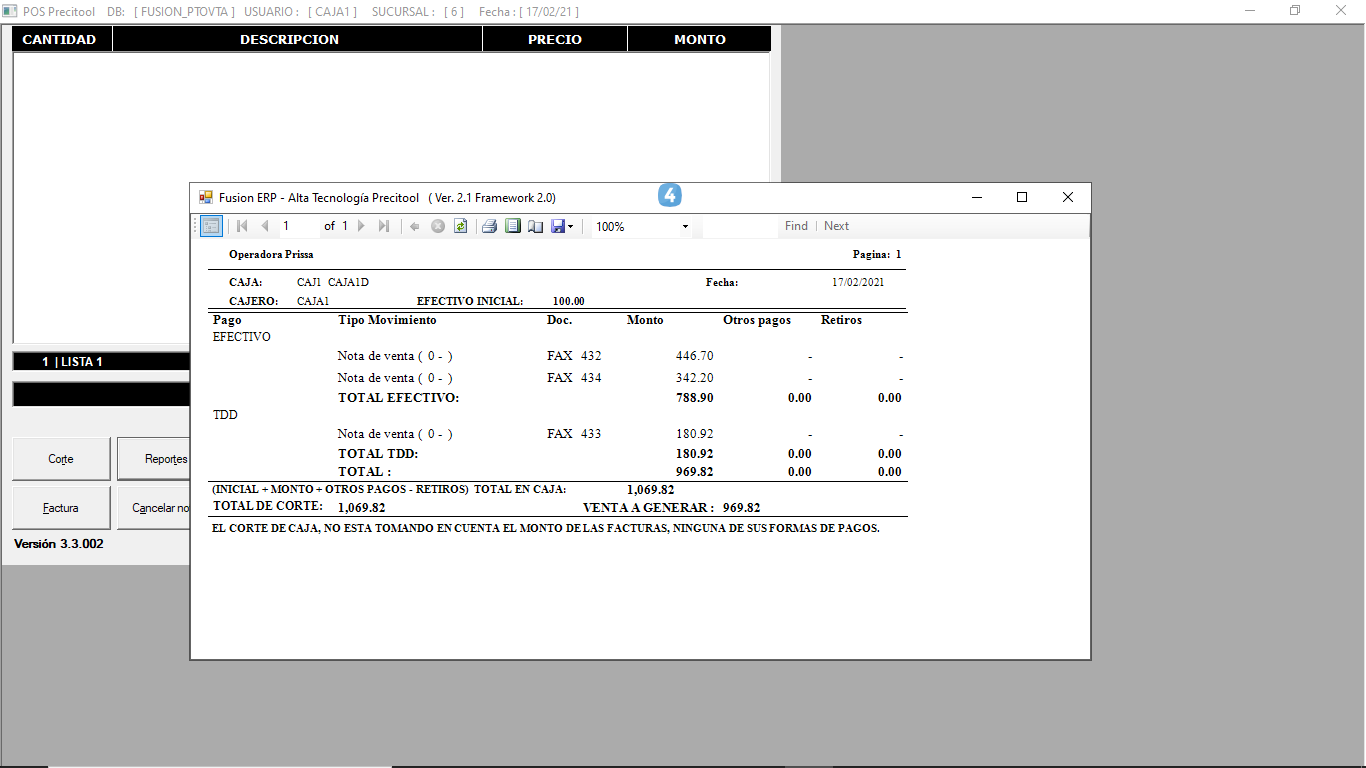
Task: Click the EFECTIVO payment type label
Action: tap(242, 337)
